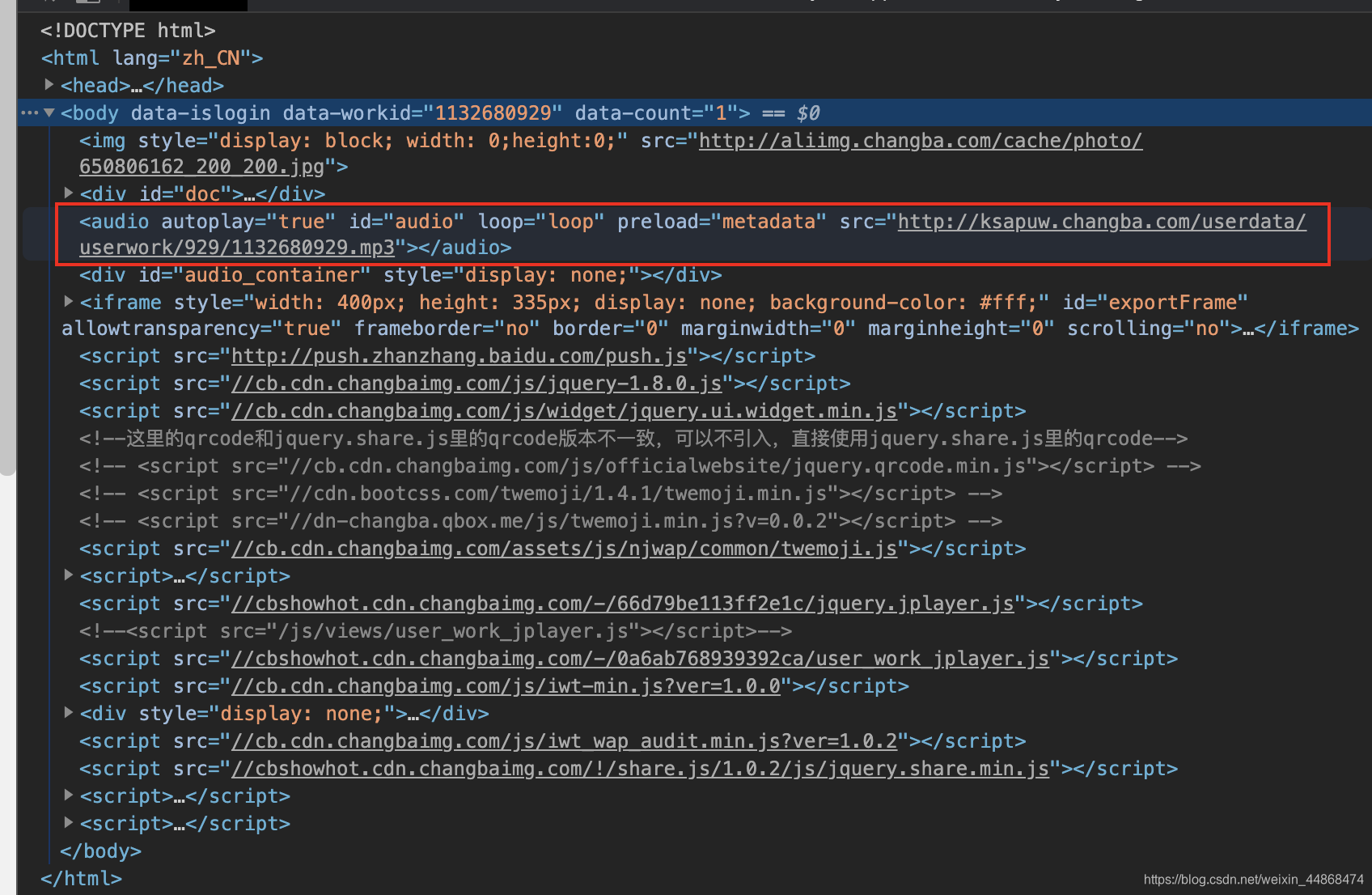Open the iwt_wap_audit.min.js script link

(x=564, y=741)
